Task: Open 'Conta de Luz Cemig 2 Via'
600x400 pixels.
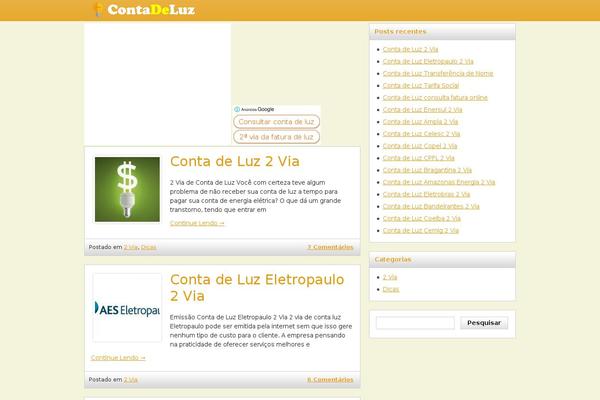Action: [x=421, y=230]
